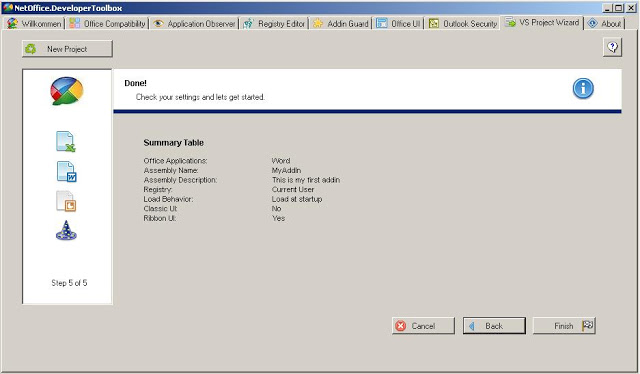
Task: Click the flag icon on Finish
Action: (x=587, y=325)
